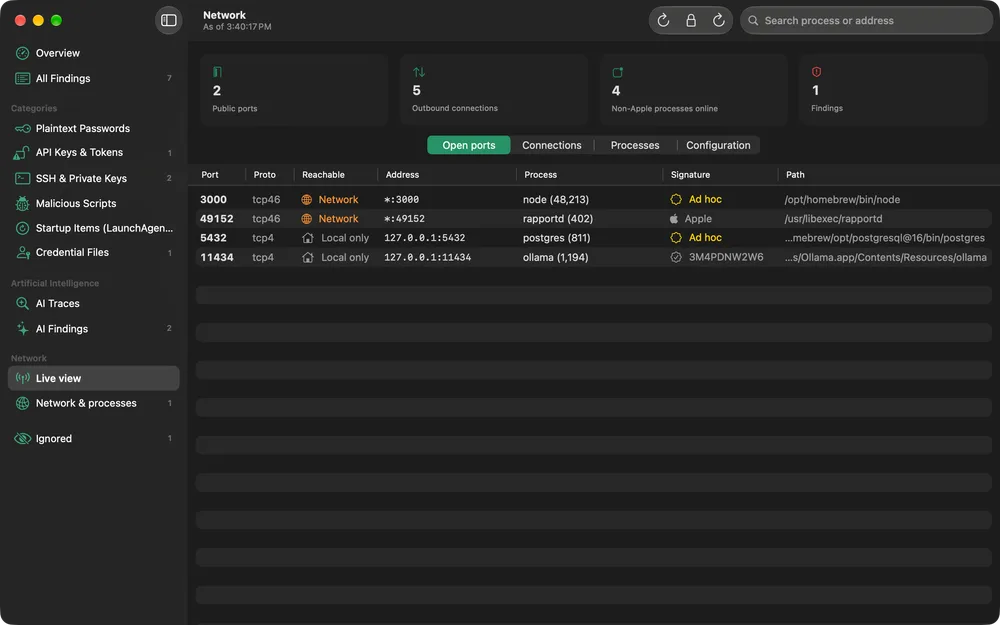Select port 11434 in the table
The height and width of the screenshot is (625, 1000).
217,258
